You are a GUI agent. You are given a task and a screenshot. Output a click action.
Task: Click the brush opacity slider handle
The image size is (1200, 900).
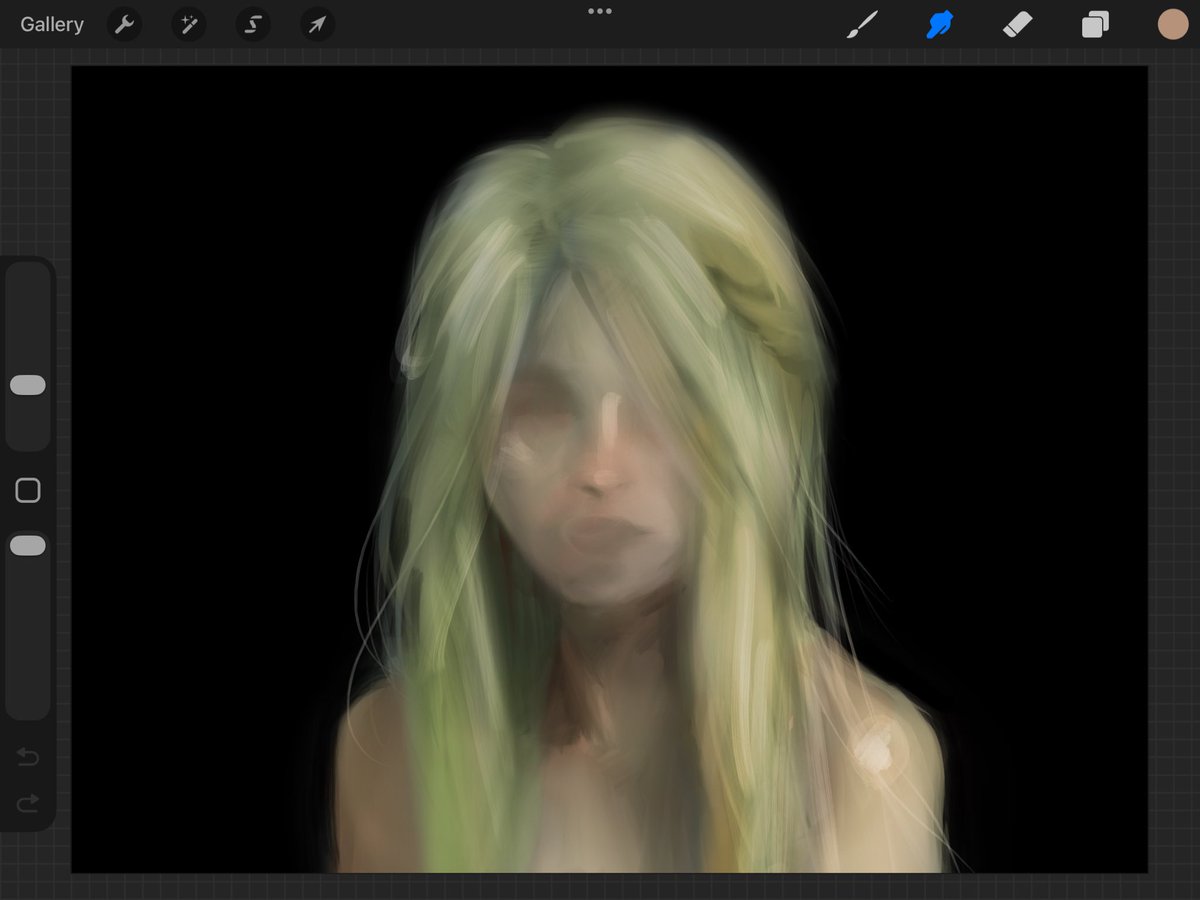[x=28, y=545]
